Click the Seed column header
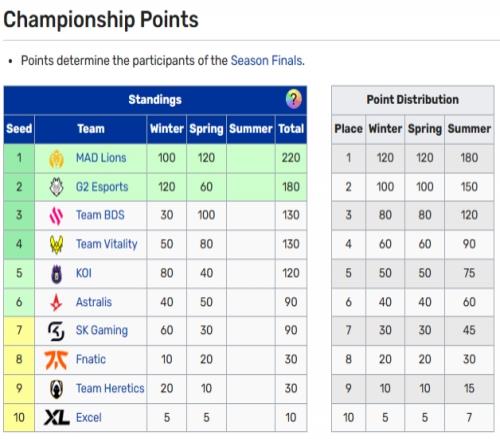This screenshot has width=500, height=440. (x=19, y=129)
